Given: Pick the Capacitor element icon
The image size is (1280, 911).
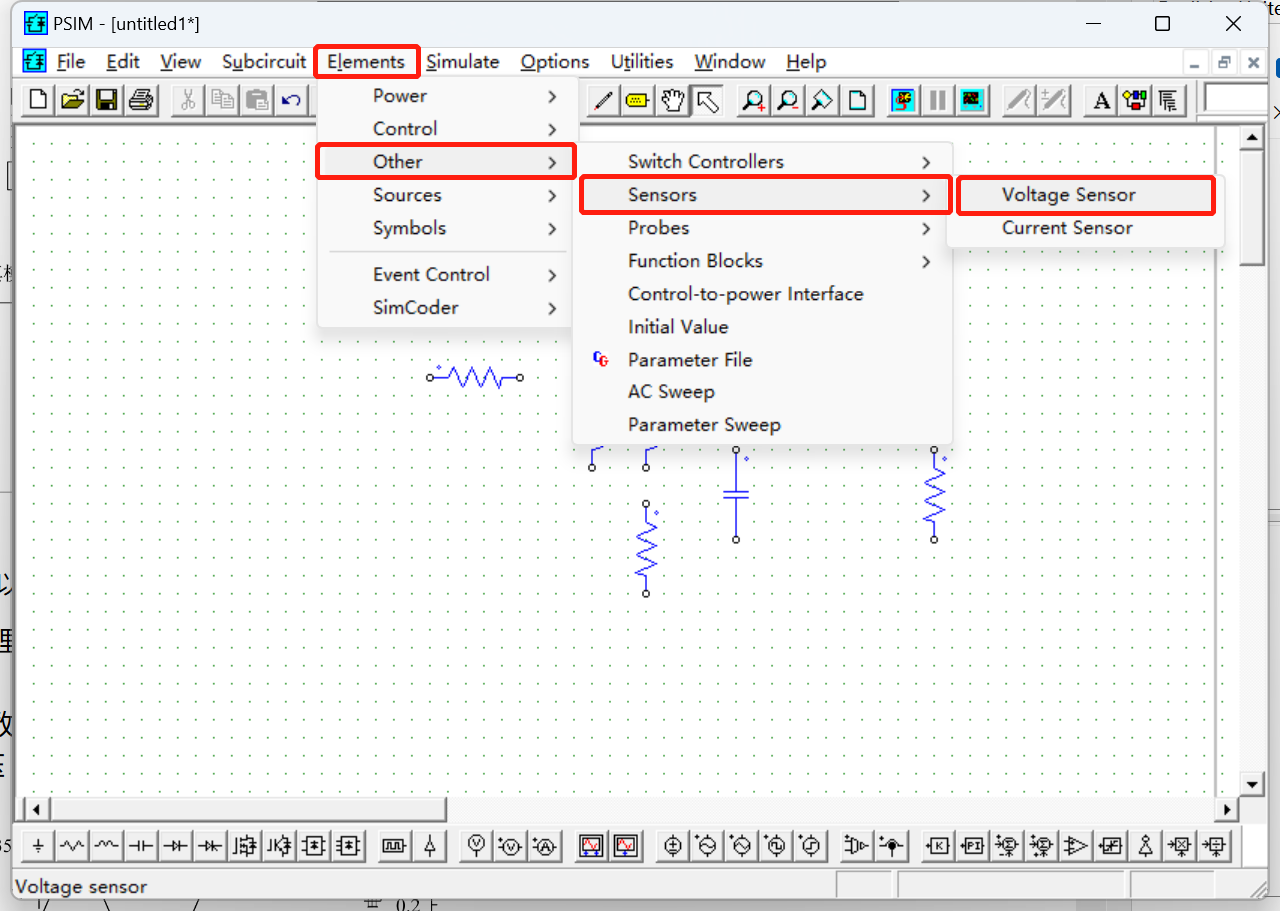Looking at the screenshot, I should click(x=141, y=846).
